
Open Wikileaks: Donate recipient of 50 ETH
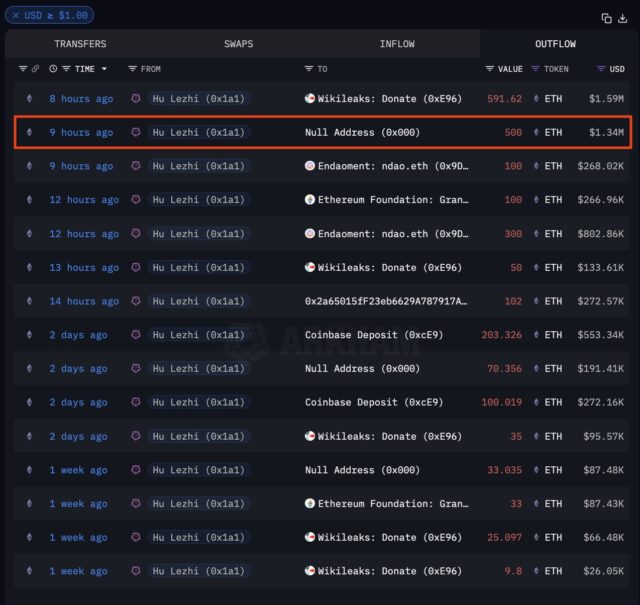389,267
